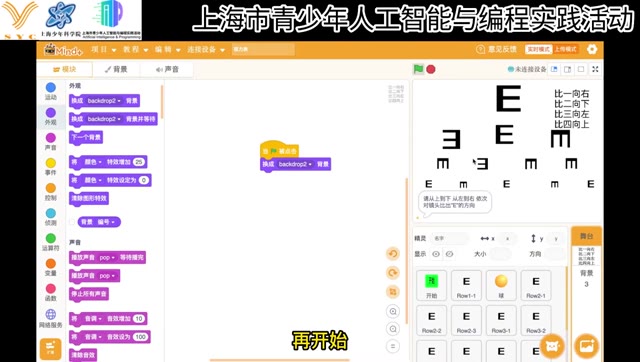640x362 pixels.
Task: Select the 事件 events category circle
Action: (x=51, y=163)
